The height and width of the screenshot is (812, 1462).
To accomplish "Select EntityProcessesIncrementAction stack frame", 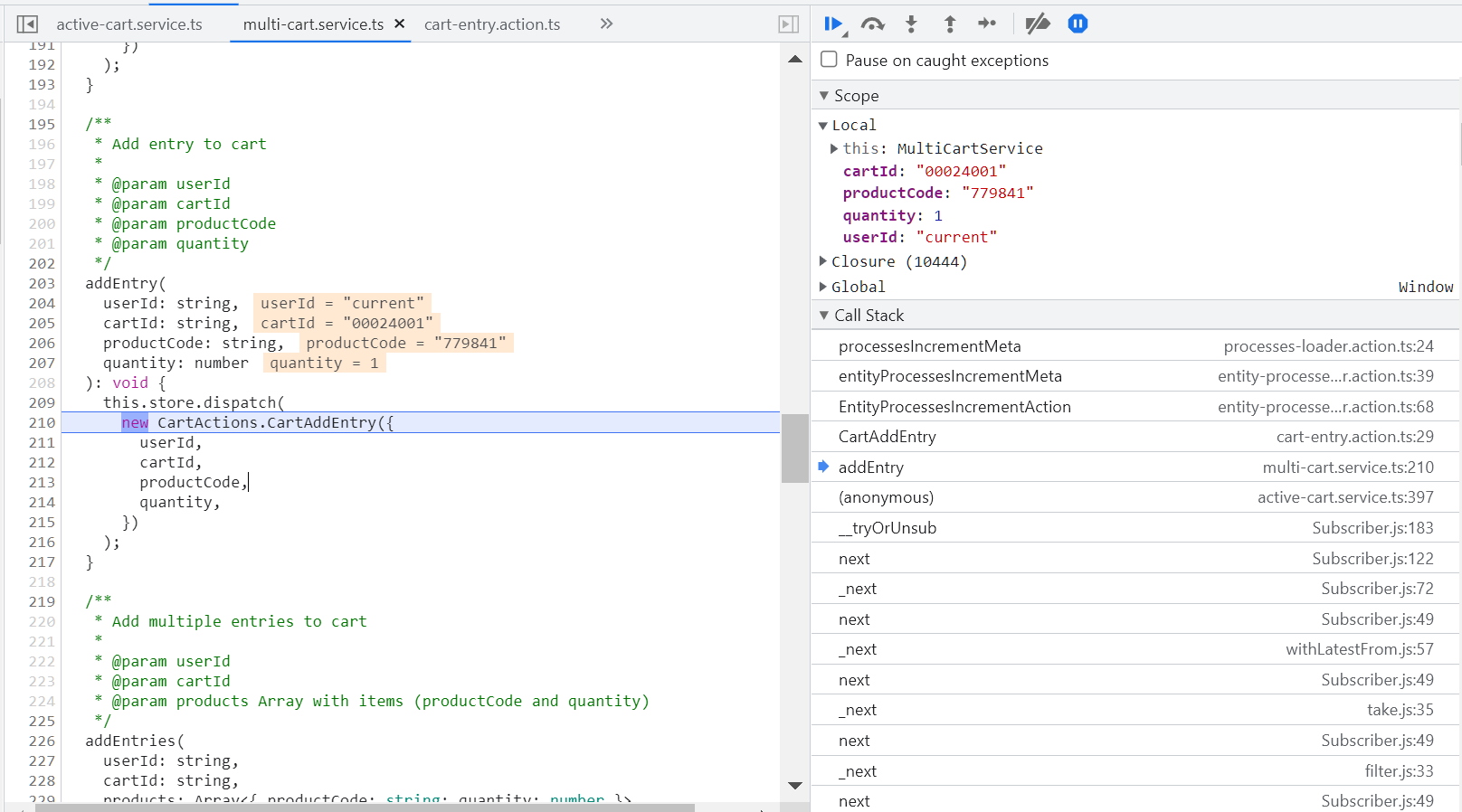I will click(x=1136, y=407).
